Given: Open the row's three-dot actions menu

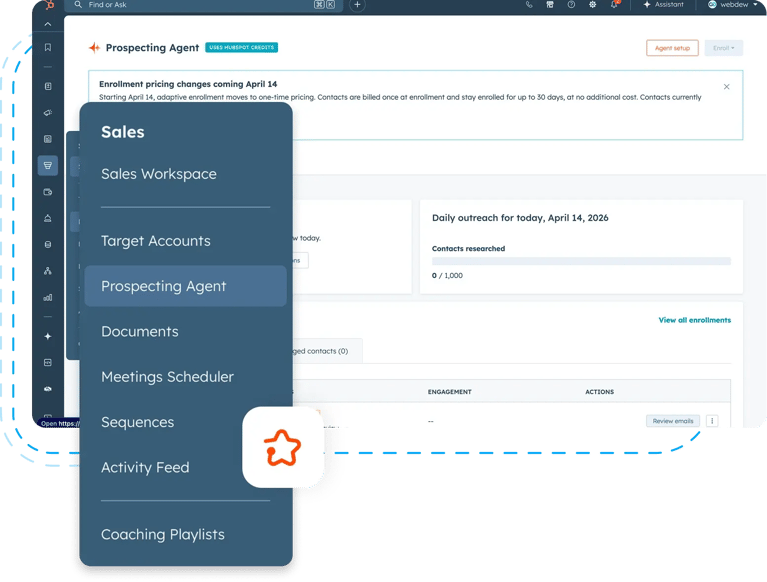Looking at the screenshot, I should (x=712, y=421).
